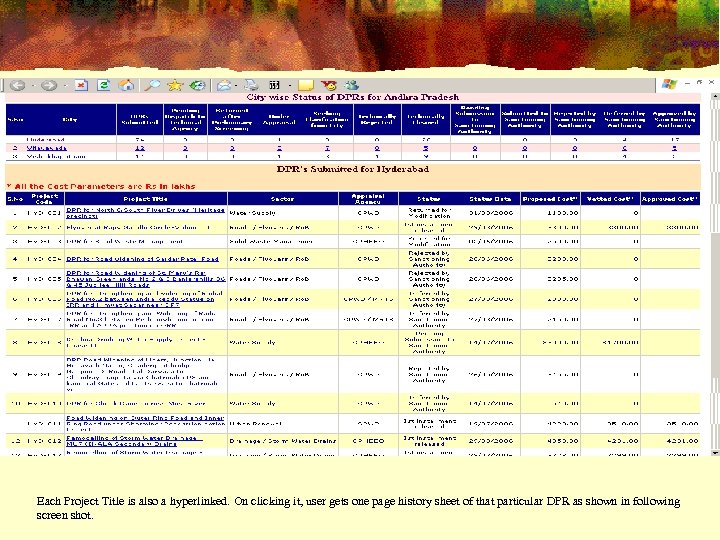Open the History globe icon

coord(197,85)
